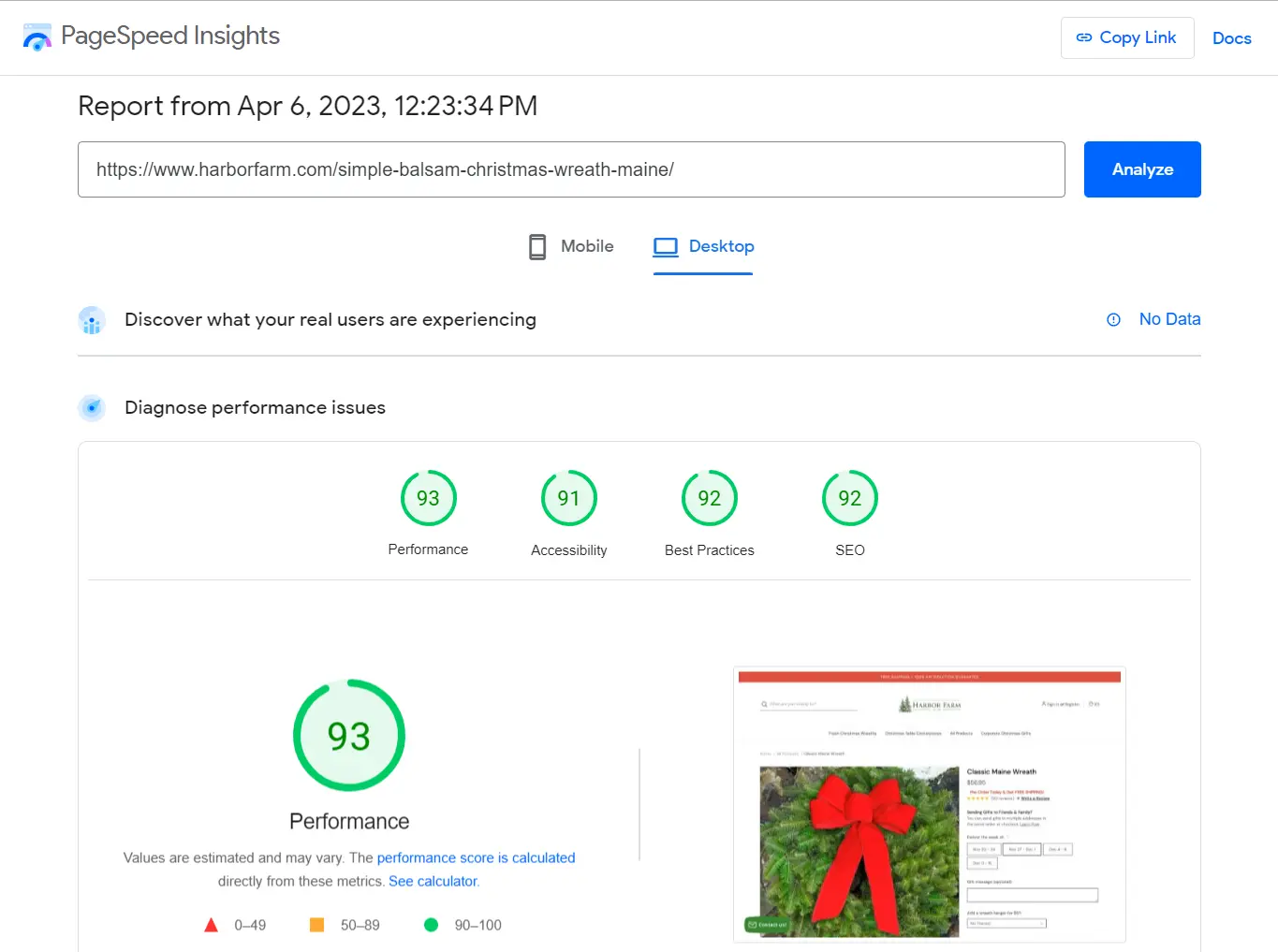Select the Desktop tab
Viewport: 1278px width, 952px height.
(x=703, y=246)
